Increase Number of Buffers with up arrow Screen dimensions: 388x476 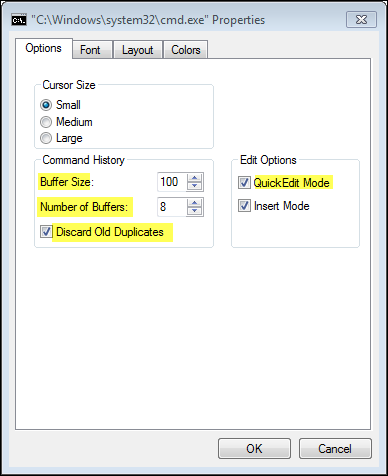click(195, 203)
